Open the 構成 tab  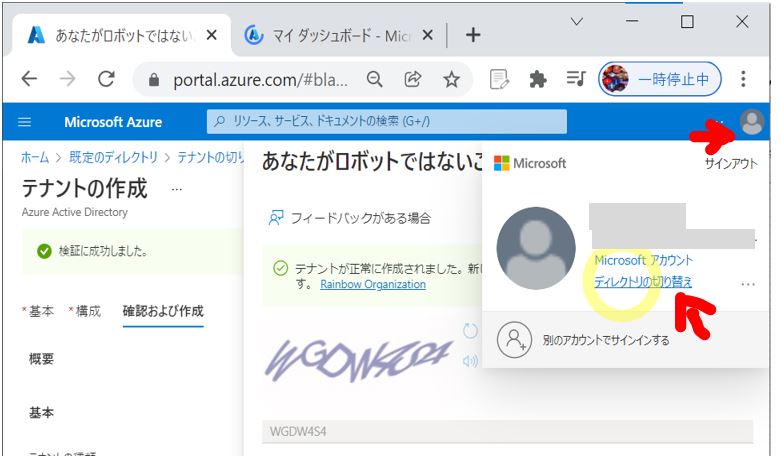click(88, 311)
